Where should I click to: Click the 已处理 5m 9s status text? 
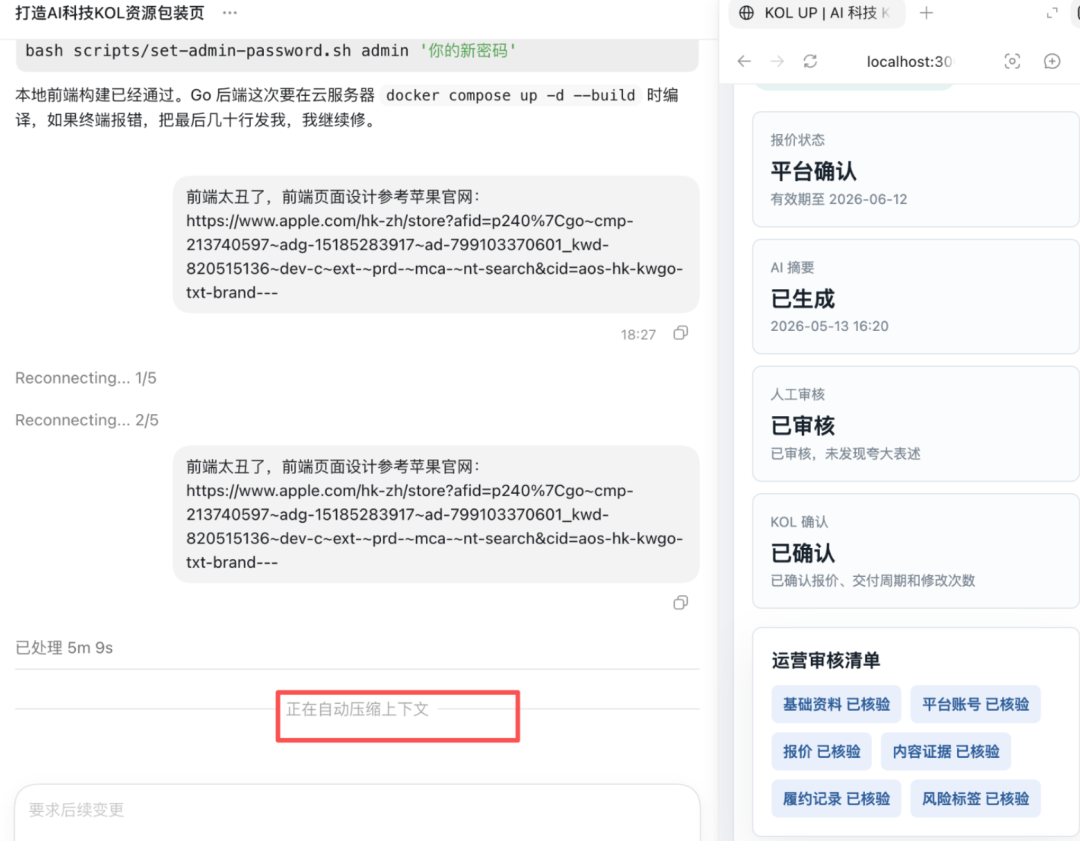point(64,648)
